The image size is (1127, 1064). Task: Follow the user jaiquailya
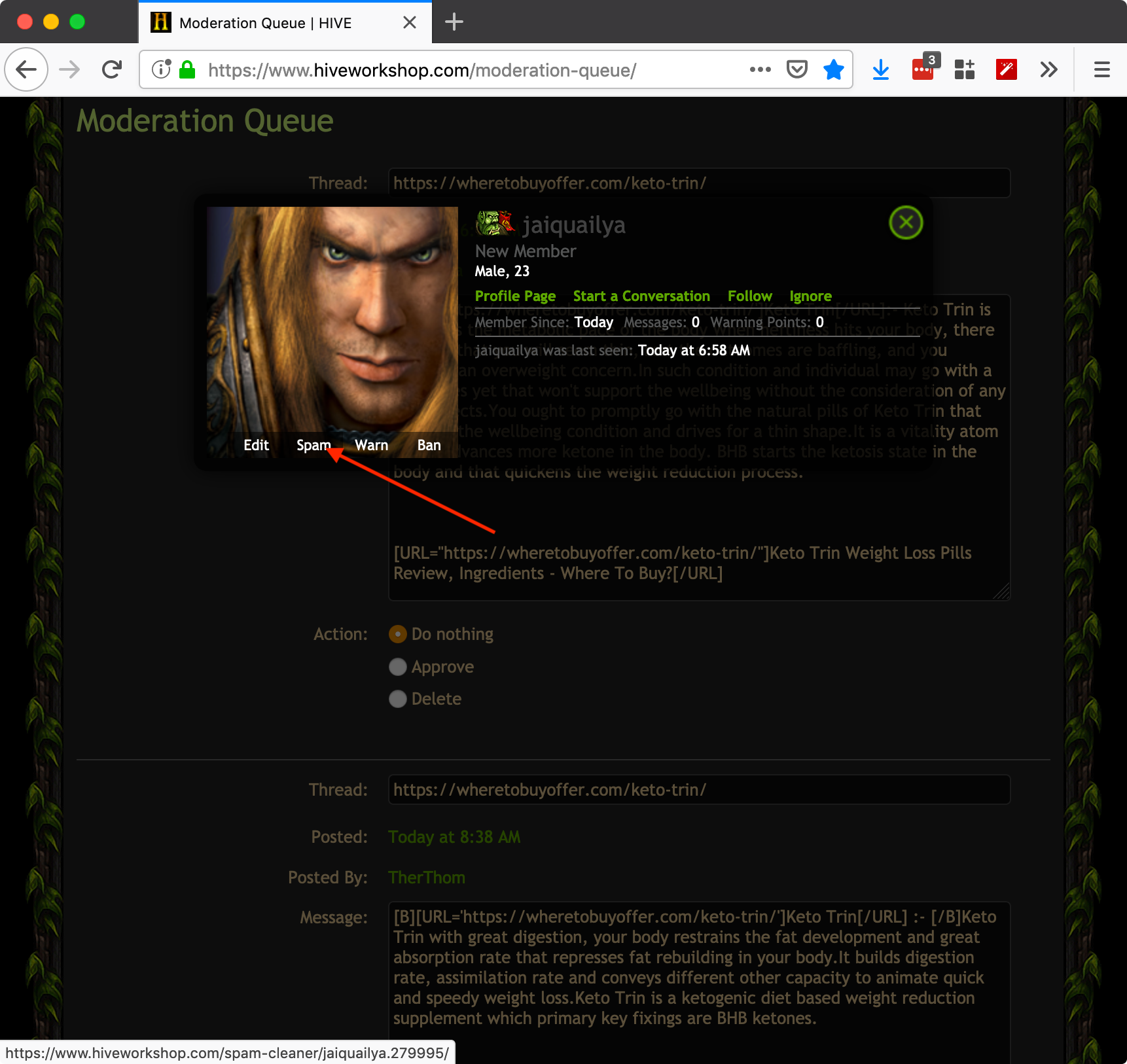click(750, 296)
